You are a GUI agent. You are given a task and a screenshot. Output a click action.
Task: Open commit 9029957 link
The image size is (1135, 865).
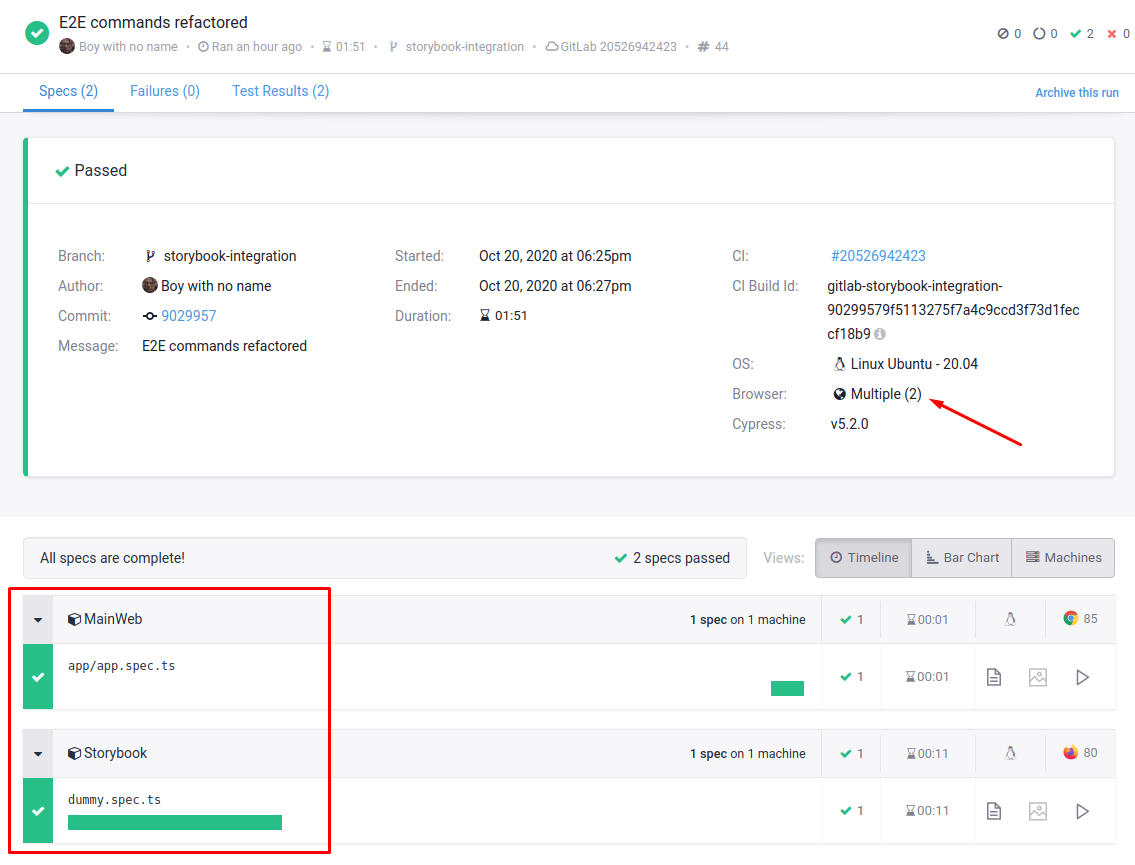tap(188, 316)
